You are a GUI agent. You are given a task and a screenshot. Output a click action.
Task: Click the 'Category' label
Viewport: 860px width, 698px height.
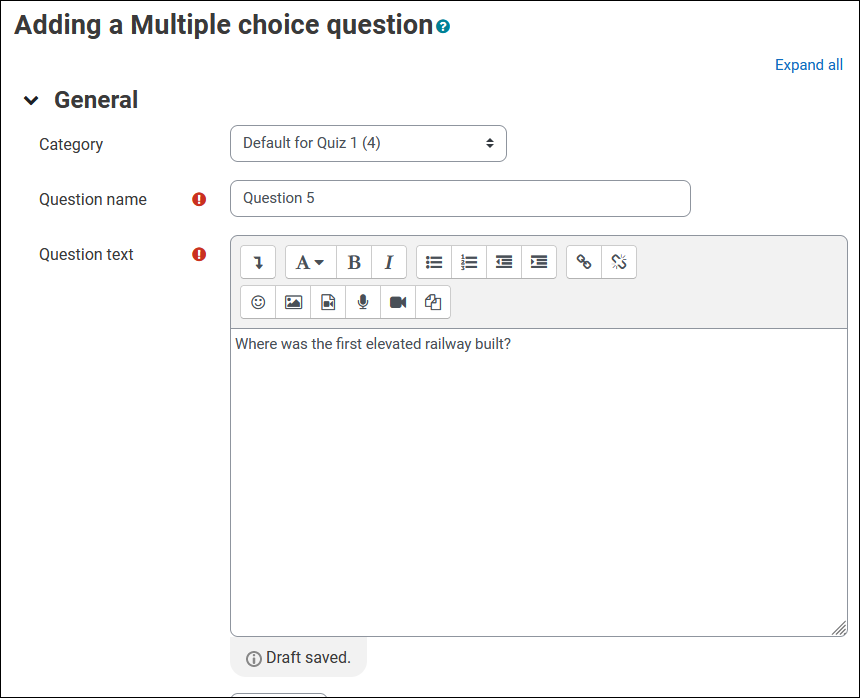pos(71,145)
